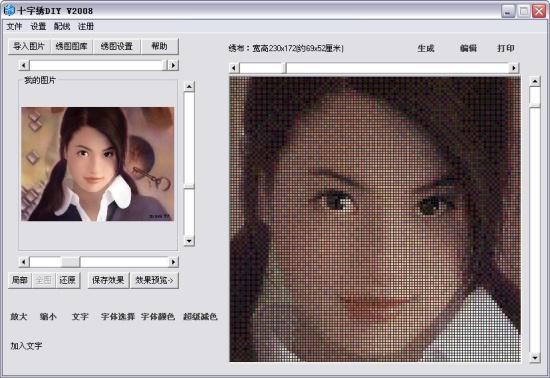Click the 帮助 button

pos(160,46)
